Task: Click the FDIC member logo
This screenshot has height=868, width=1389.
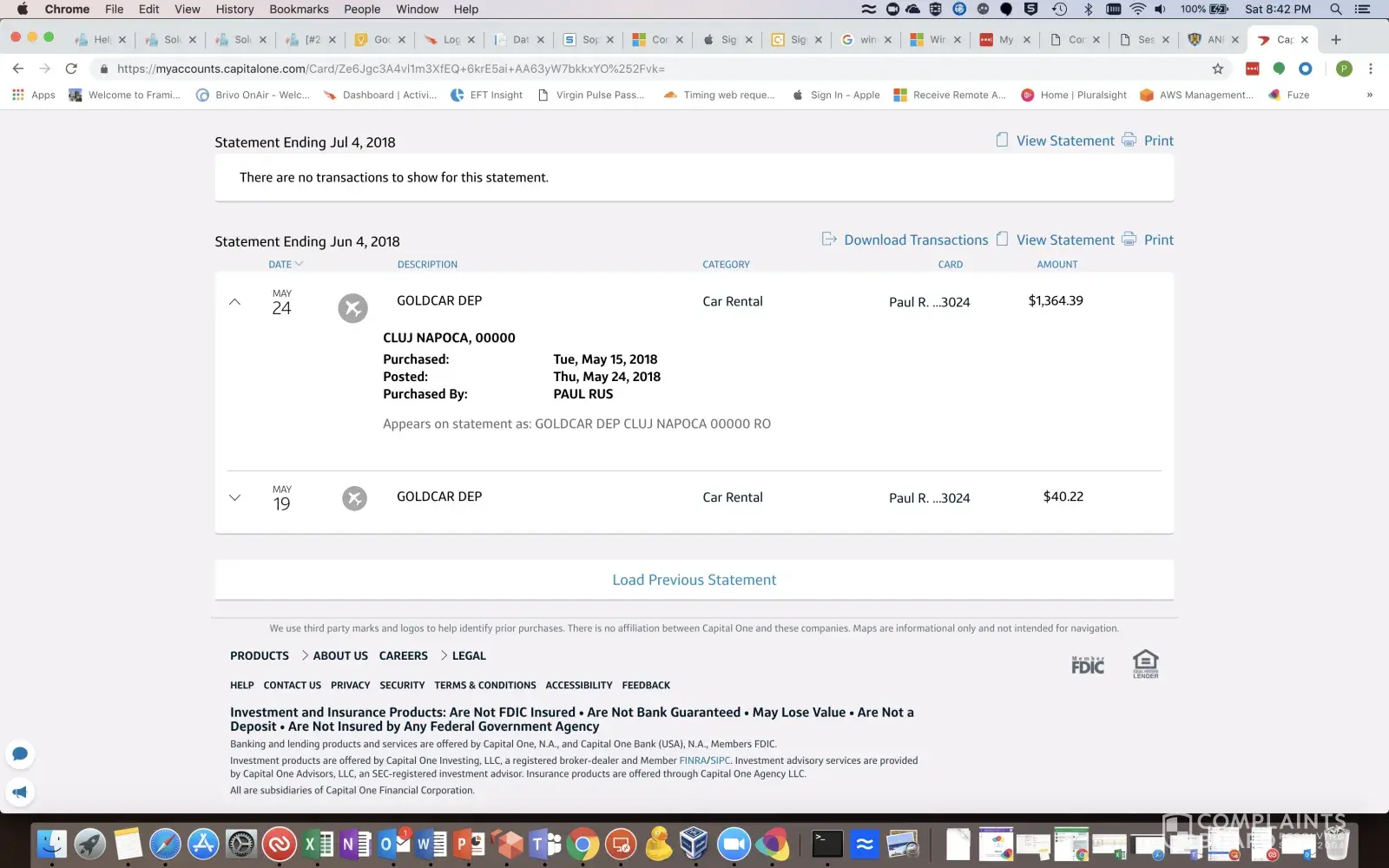Action: [1088, 666]
